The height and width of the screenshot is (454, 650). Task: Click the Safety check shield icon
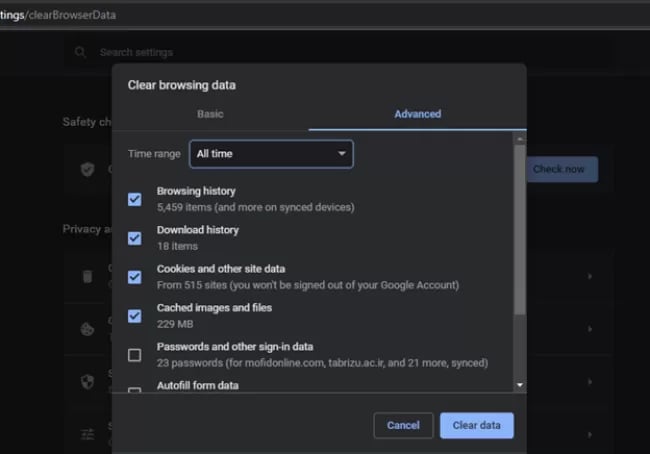tap(87, 169)
